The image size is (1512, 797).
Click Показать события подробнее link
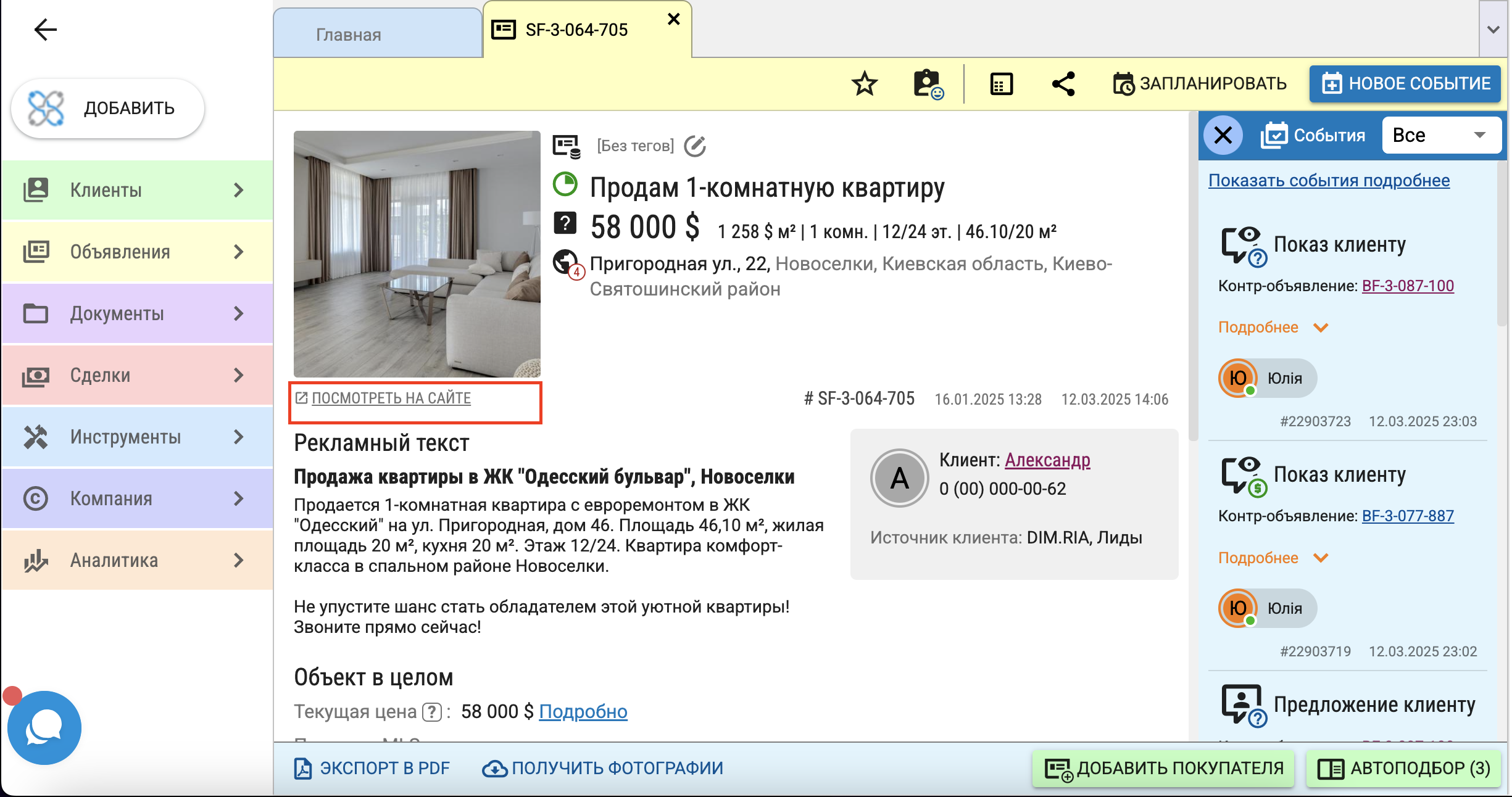1329,180
